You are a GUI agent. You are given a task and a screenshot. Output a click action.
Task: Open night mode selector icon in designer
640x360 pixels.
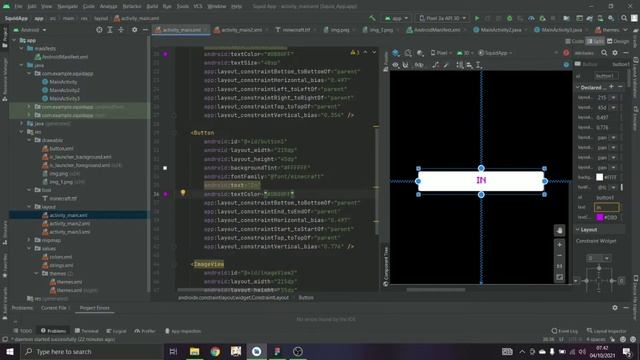tap(420, 53)
